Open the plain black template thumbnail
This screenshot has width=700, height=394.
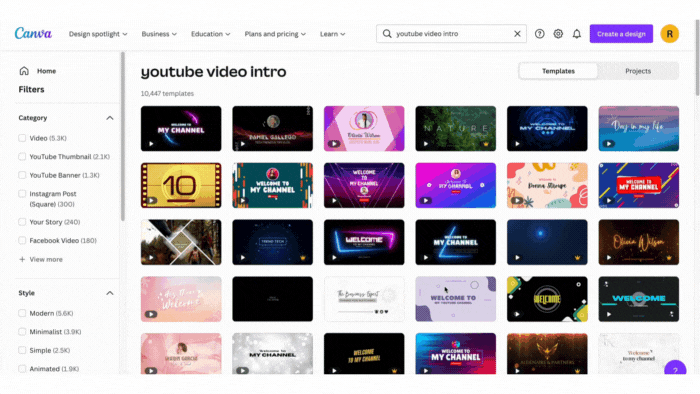[x=272, y=299]
